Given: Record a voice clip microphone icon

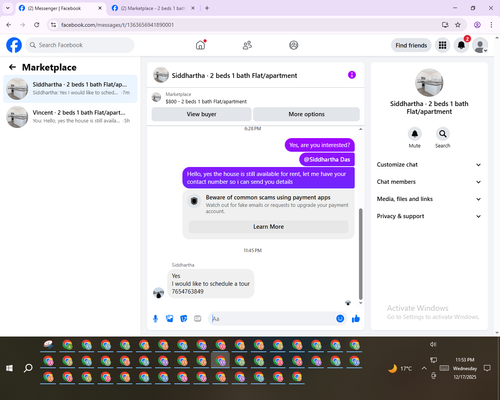Looking at the screenshot, I should [x=155, y=319].
